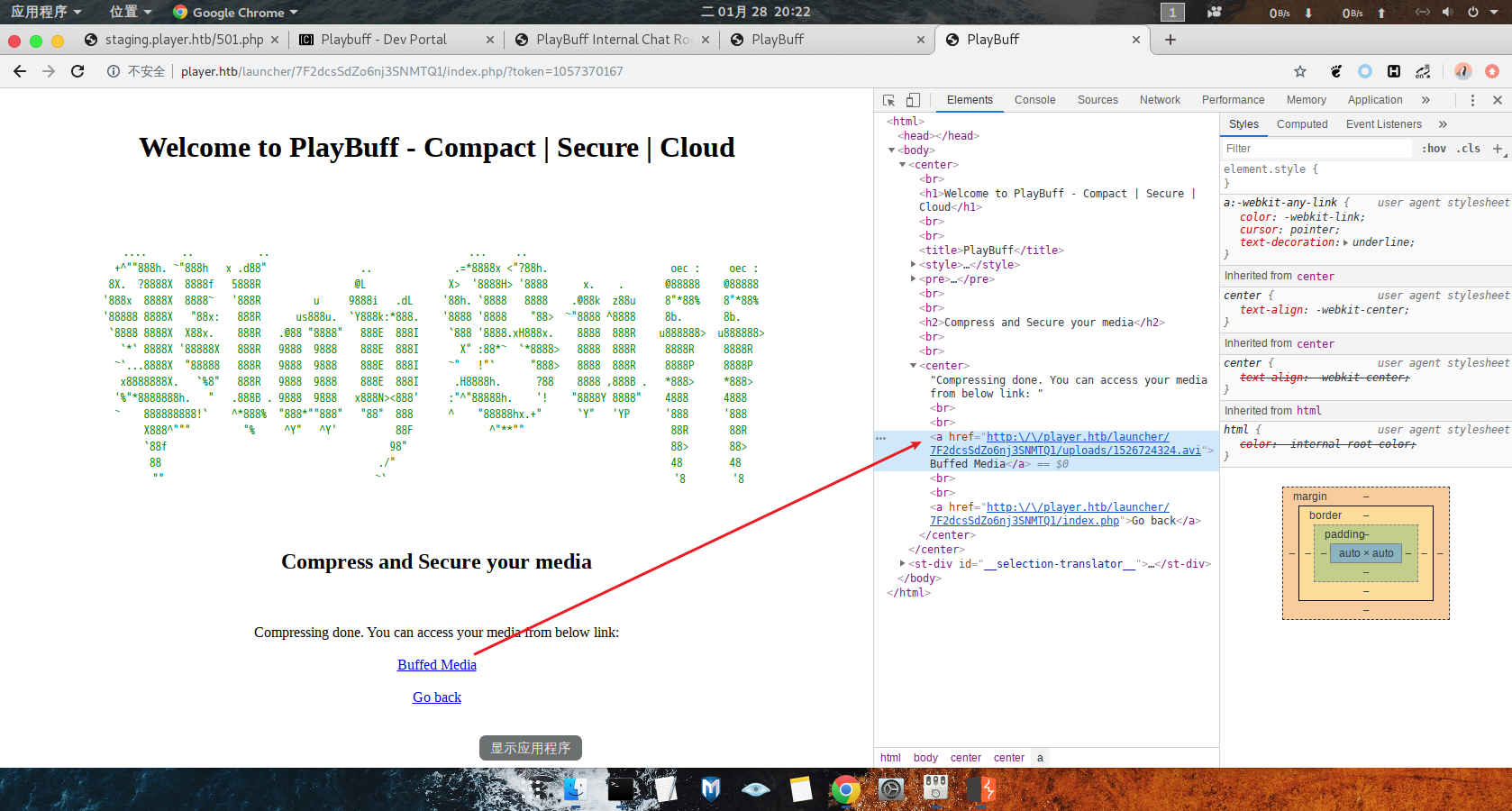Open Terminal from the dock

pos(621,789)
